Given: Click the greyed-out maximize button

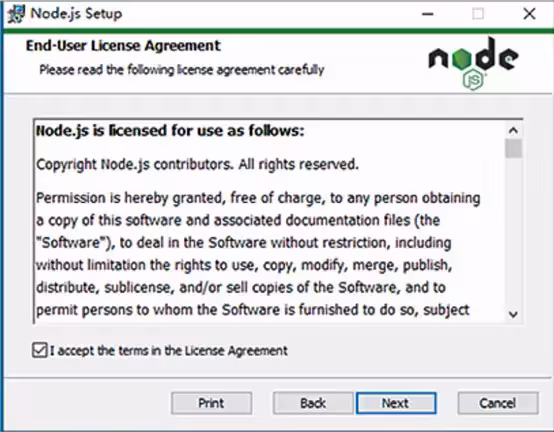Looking at the screenshot, I should pyautogui.click(x=478, y=14).
